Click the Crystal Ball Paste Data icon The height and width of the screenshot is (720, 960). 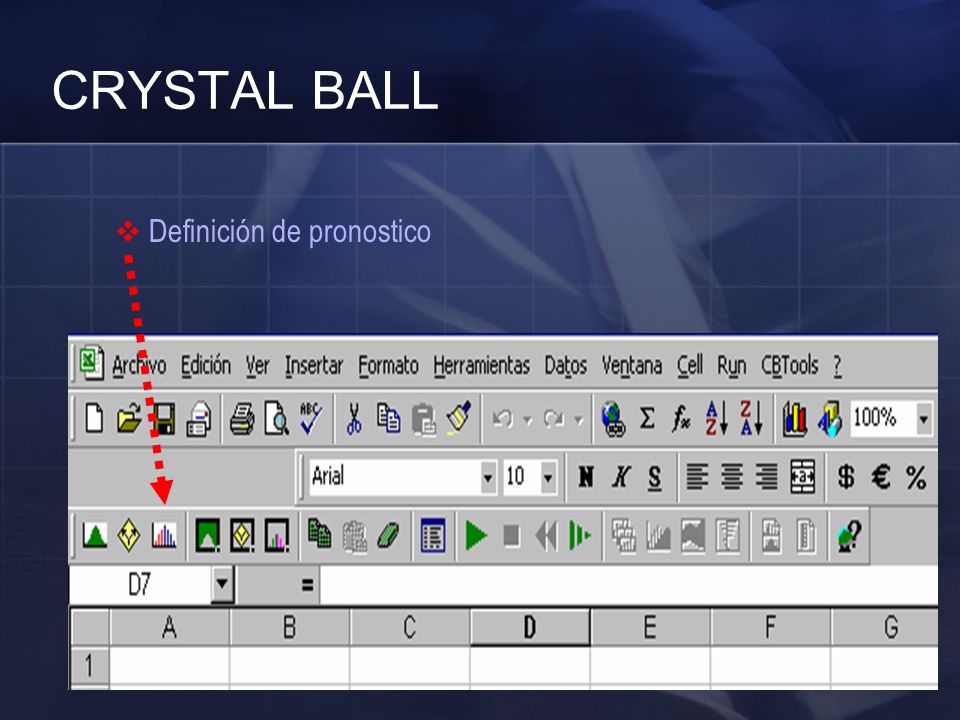coord(354,536)
